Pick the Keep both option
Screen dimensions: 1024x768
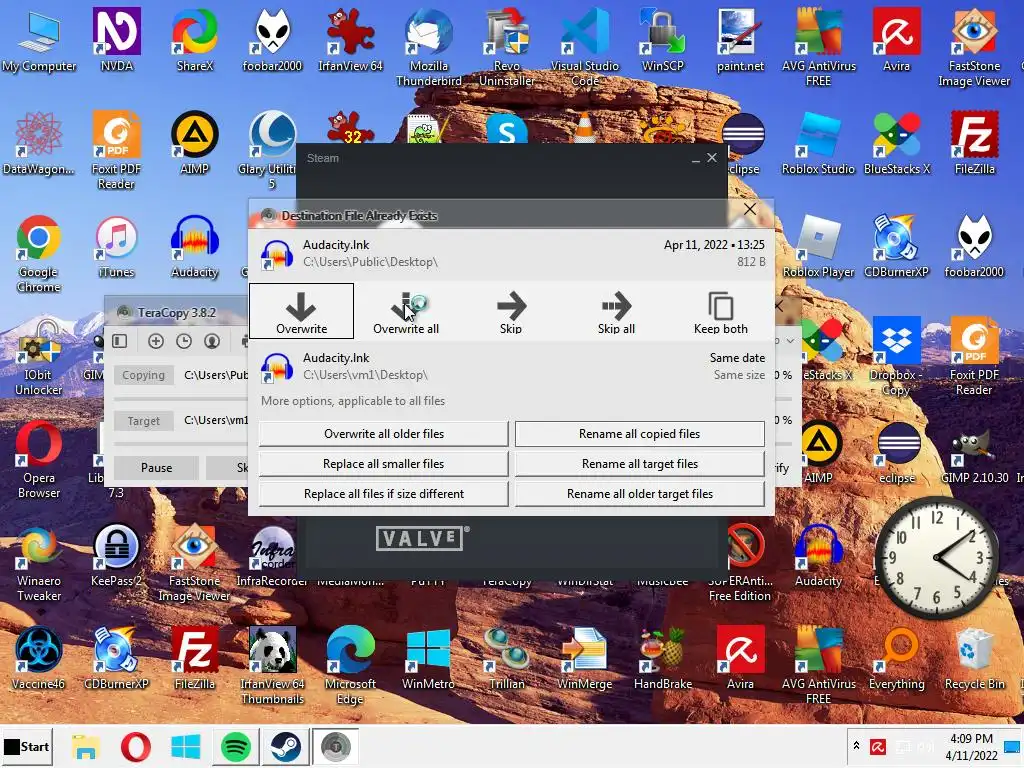point(720,311)
